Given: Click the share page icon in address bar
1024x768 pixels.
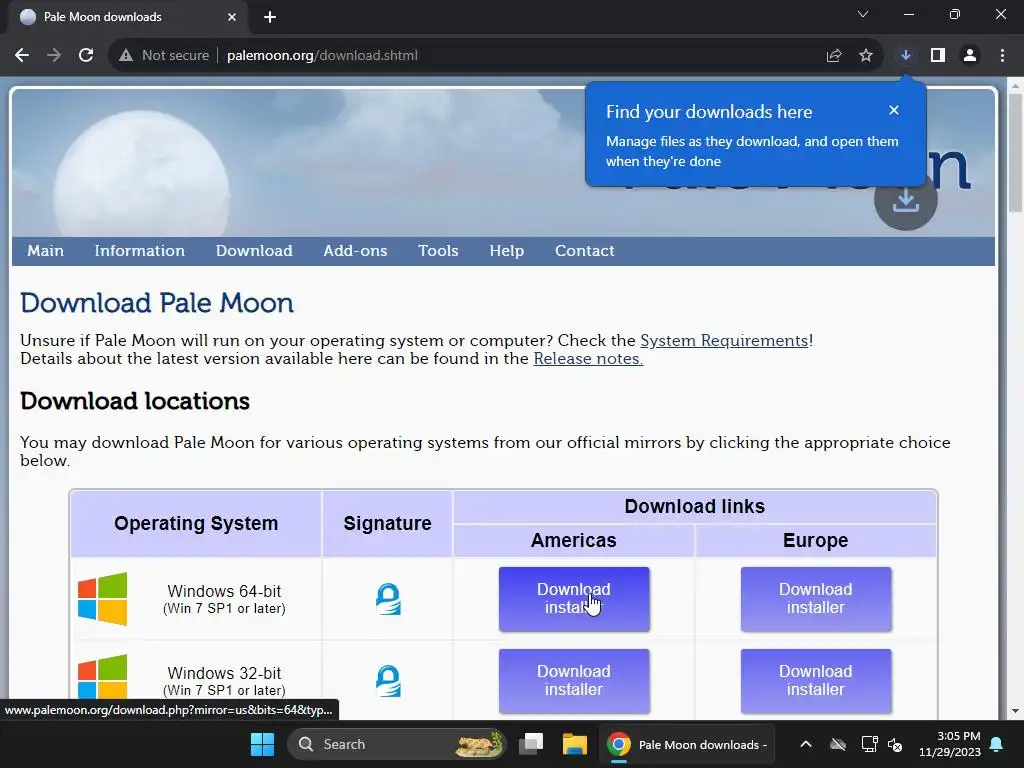Looking at the screenshot, I should (834, 56).
